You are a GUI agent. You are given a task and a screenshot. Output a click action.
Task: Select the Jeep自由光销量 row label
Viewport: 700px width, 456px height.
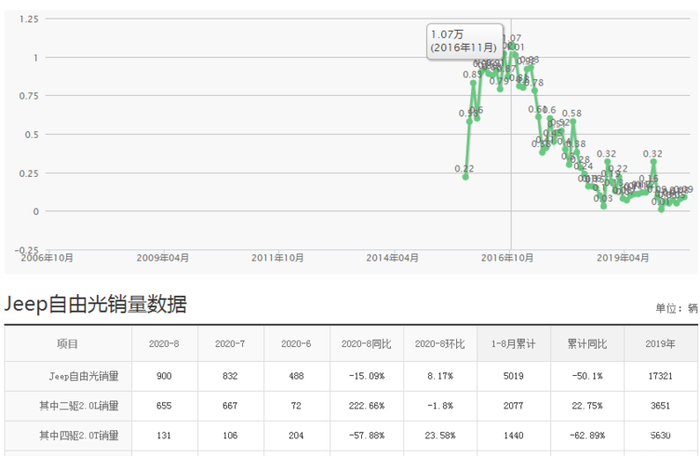pyautogui.click(x=84, y=376)
